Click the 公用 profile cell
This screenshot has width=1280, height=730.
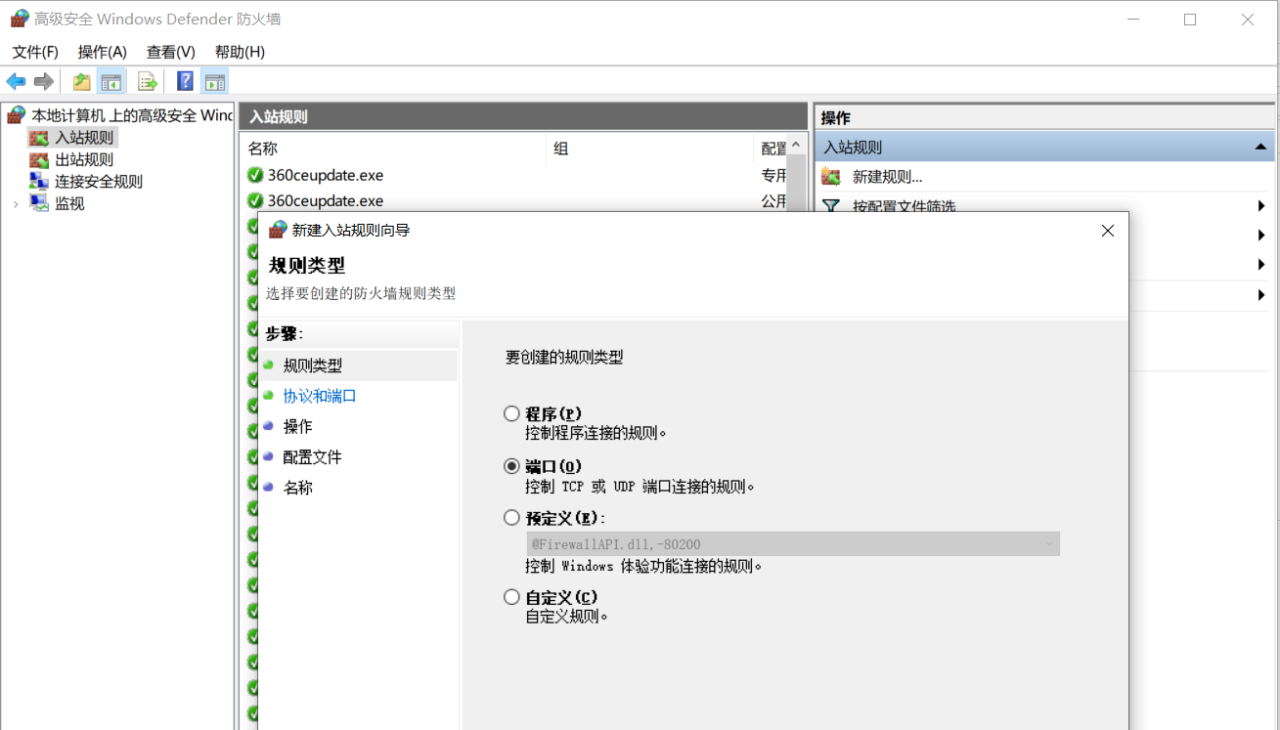[x=774, y=201]
